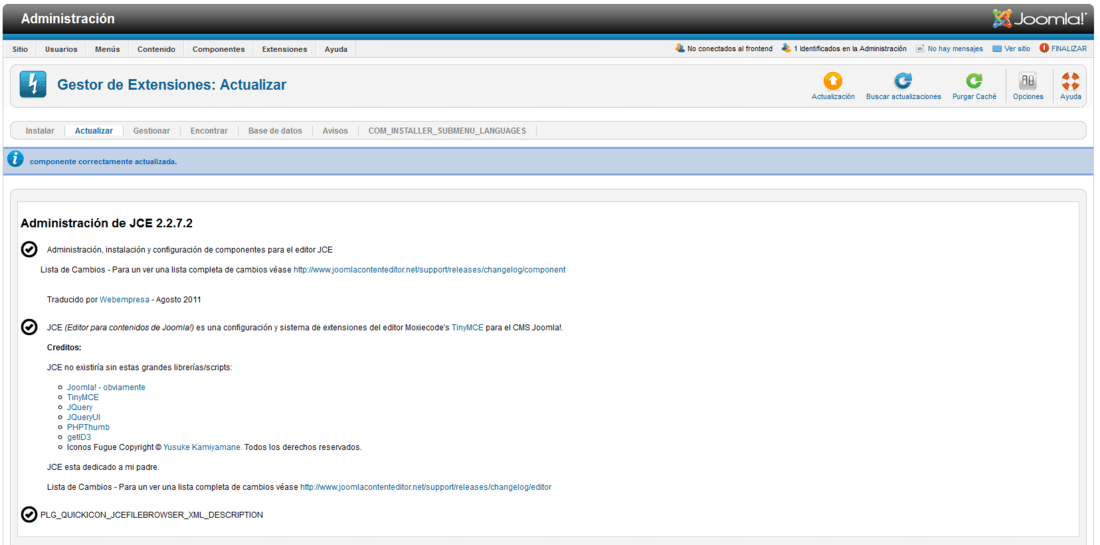Open the TinyMCE link in credits list
The height and width of the screenshot is (545, 1100).
(x=83, y=397)
